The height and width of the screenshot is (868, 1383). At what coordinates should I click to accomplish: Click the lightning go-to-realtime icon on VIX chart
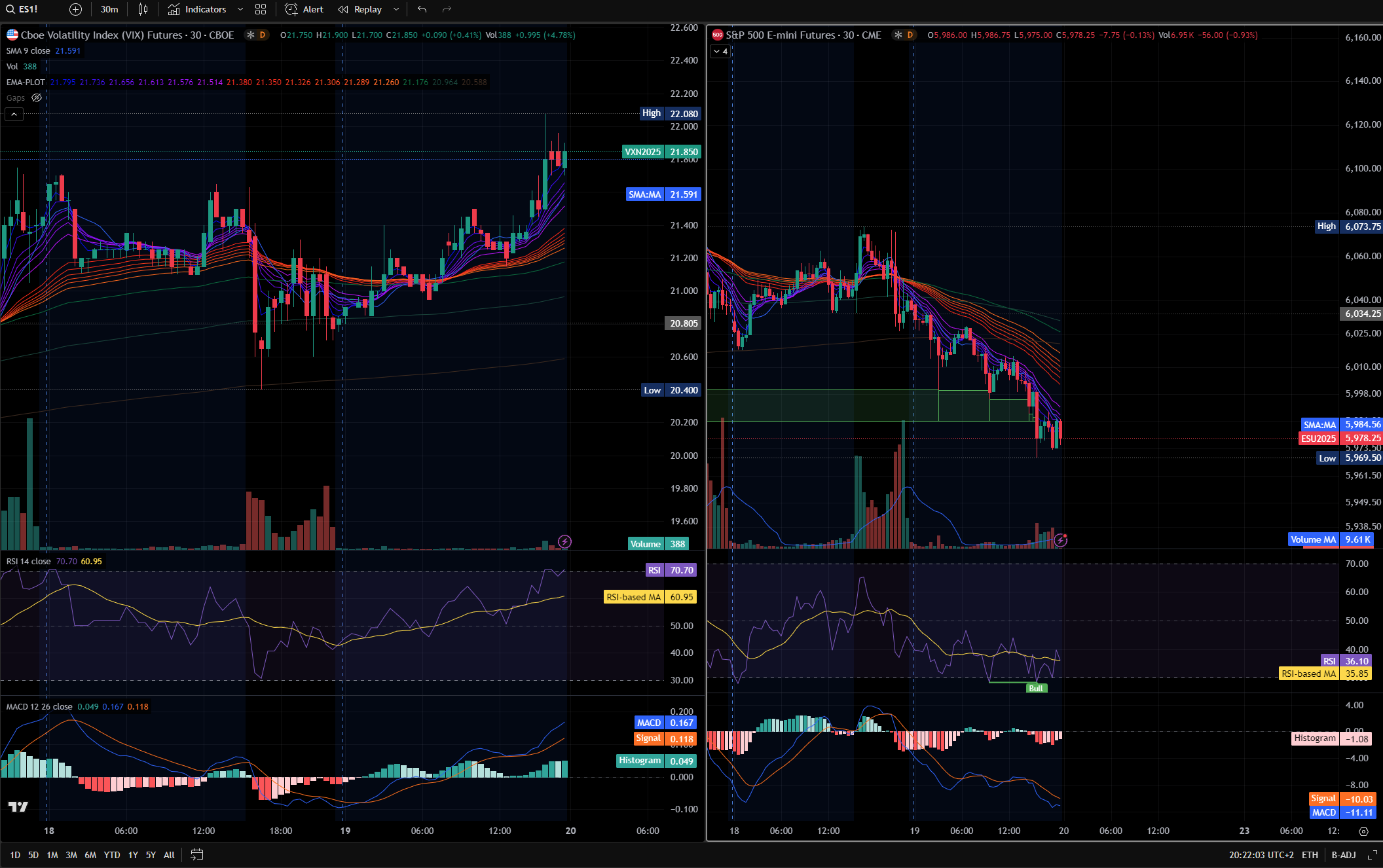tap(564, 541)
